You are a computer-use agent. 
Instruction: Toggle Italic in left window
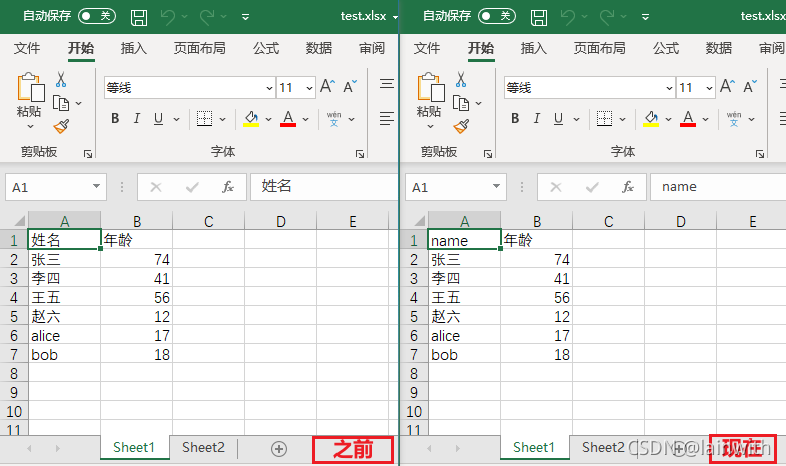(x=136, y=118)
